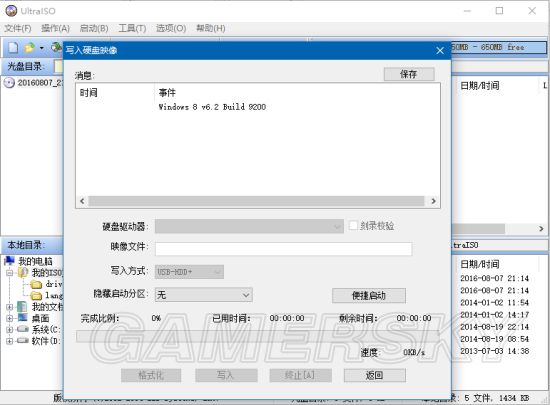Click the 格式化 button
This screenshot has height=405, width=550.
click(x=151, y=376)
